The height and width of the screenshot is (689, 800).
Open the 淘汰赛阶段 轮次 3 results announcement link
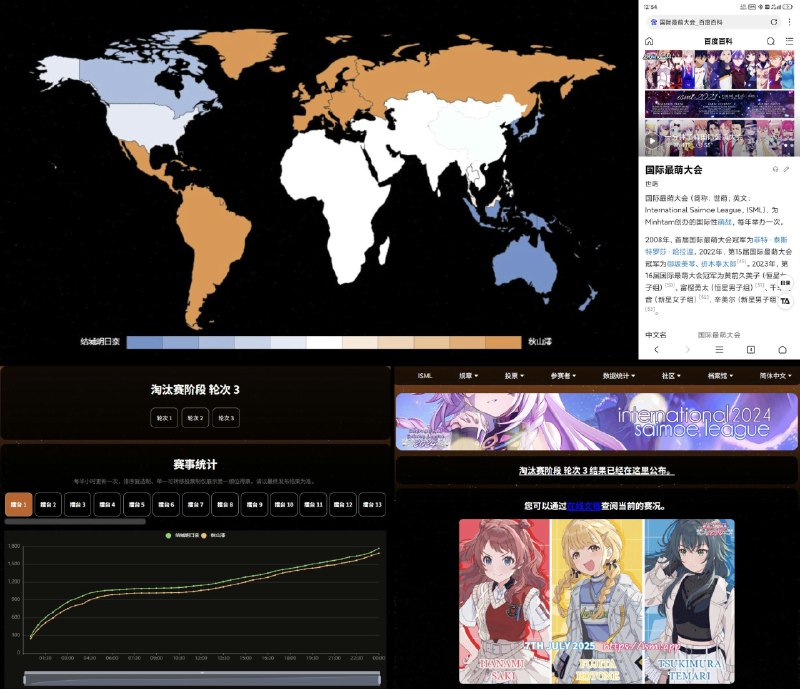tap(596, 471)
